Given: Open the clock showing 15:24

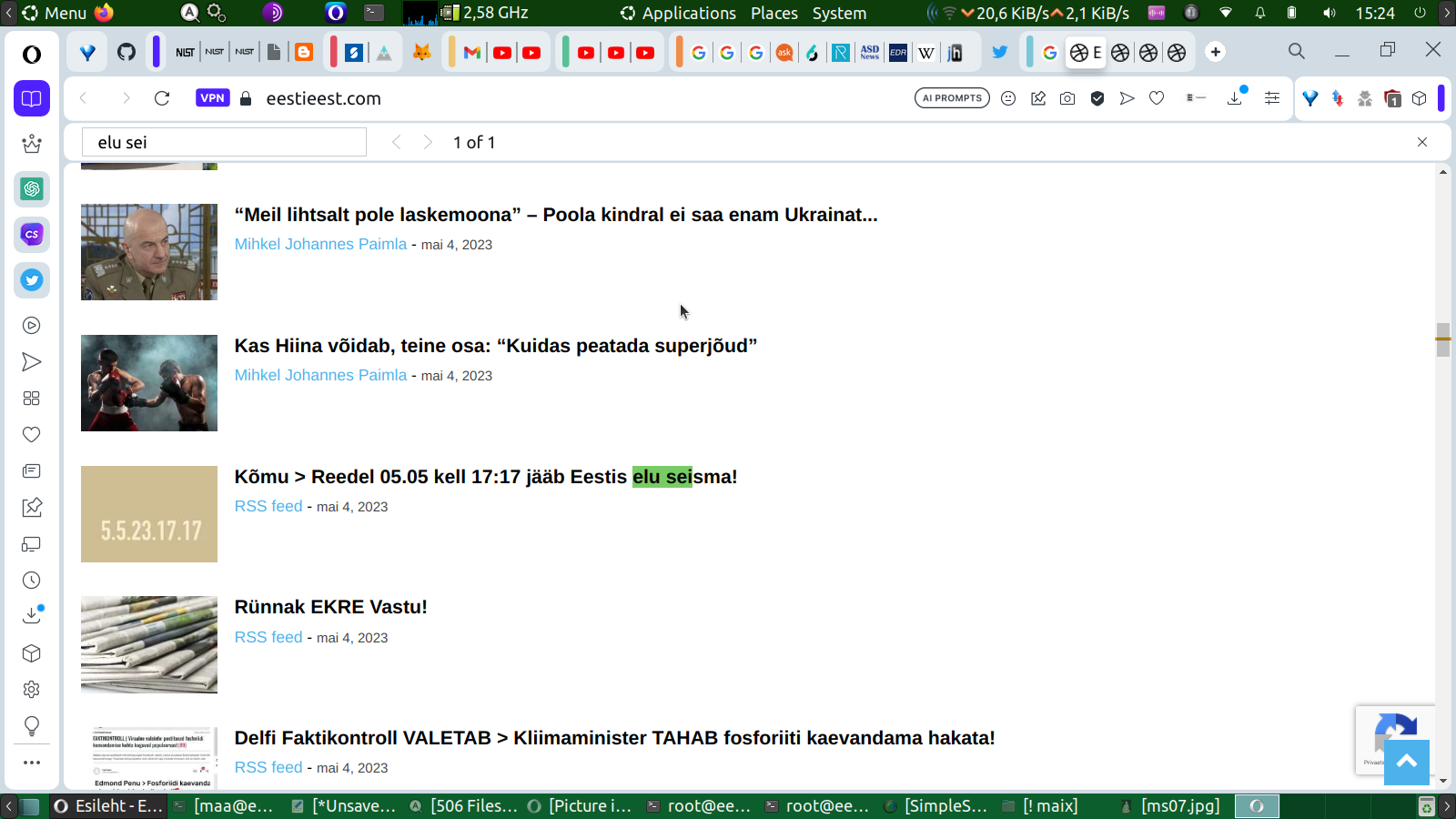Looking at the screenshot, I should coord(1375,13).
